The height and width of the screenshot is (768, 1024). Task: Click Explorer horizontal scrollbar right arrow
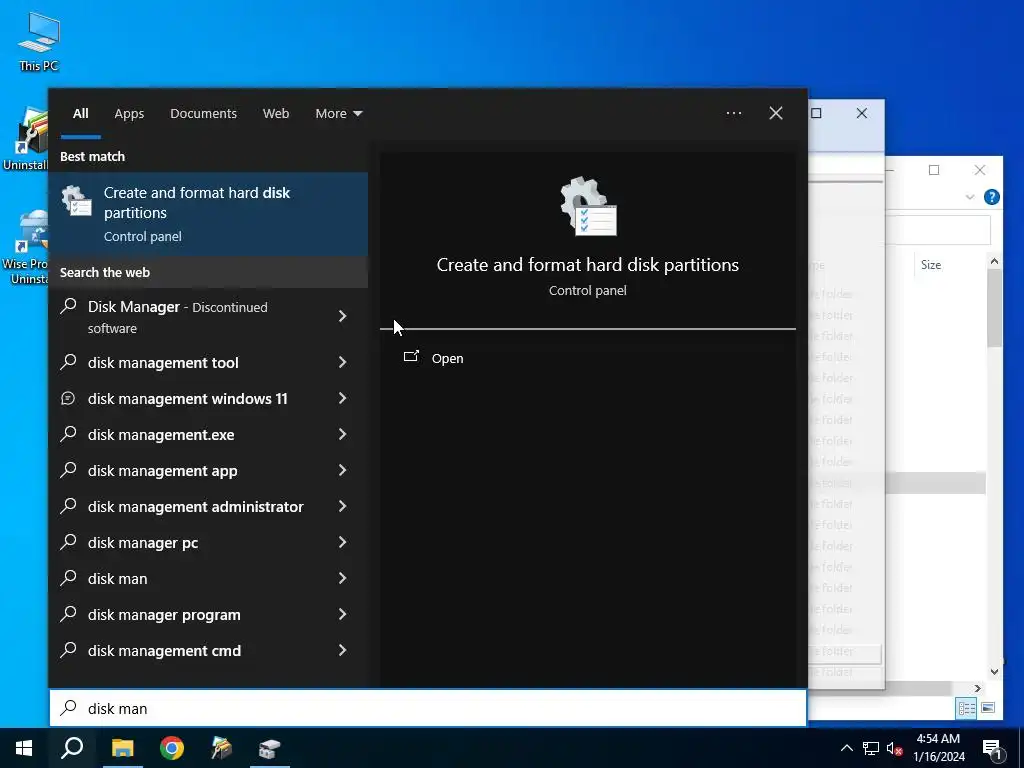[x=978, y=688]
